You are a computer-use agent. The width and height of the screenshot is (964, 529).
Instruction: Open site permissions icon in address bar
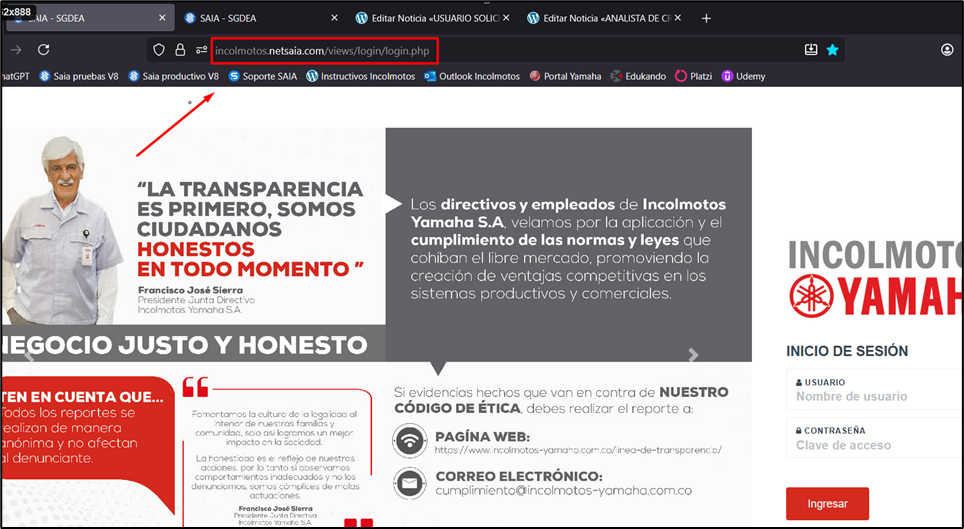[x=201, y=50]
